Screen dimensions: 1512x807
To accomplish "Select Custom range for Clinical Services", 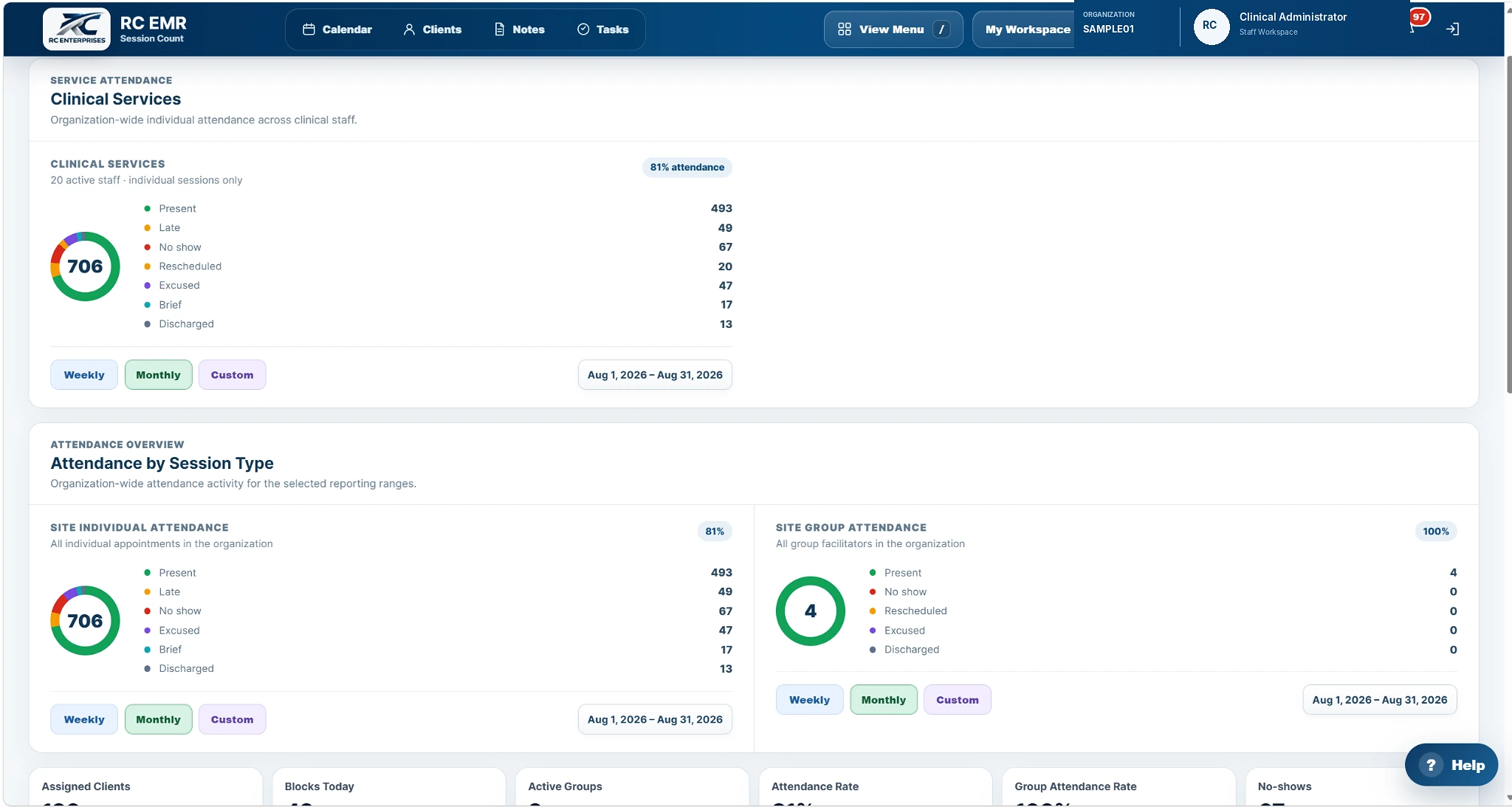I will (x=232, y=375).
